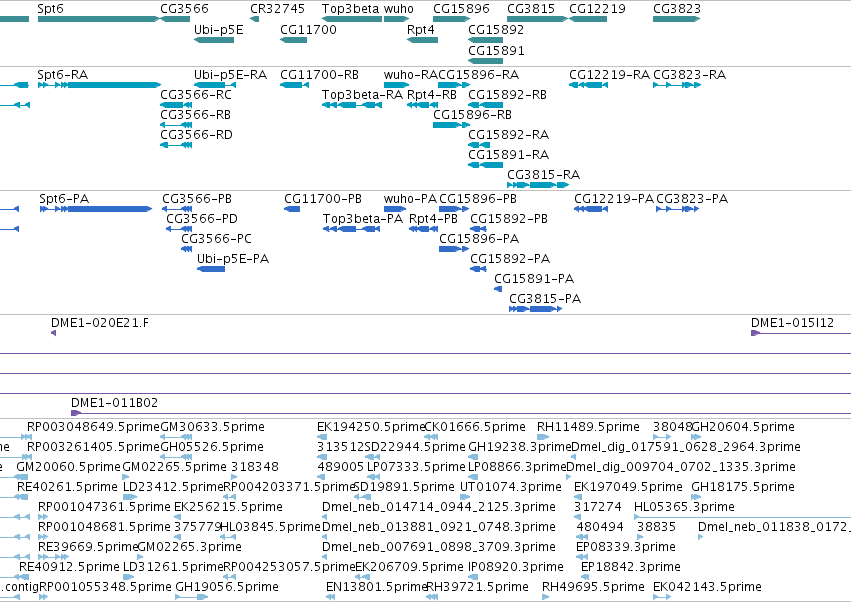Screen dimensions: 851x602
Task: Select the Spt6-RA transcript
Action: (x=99, y=85)
